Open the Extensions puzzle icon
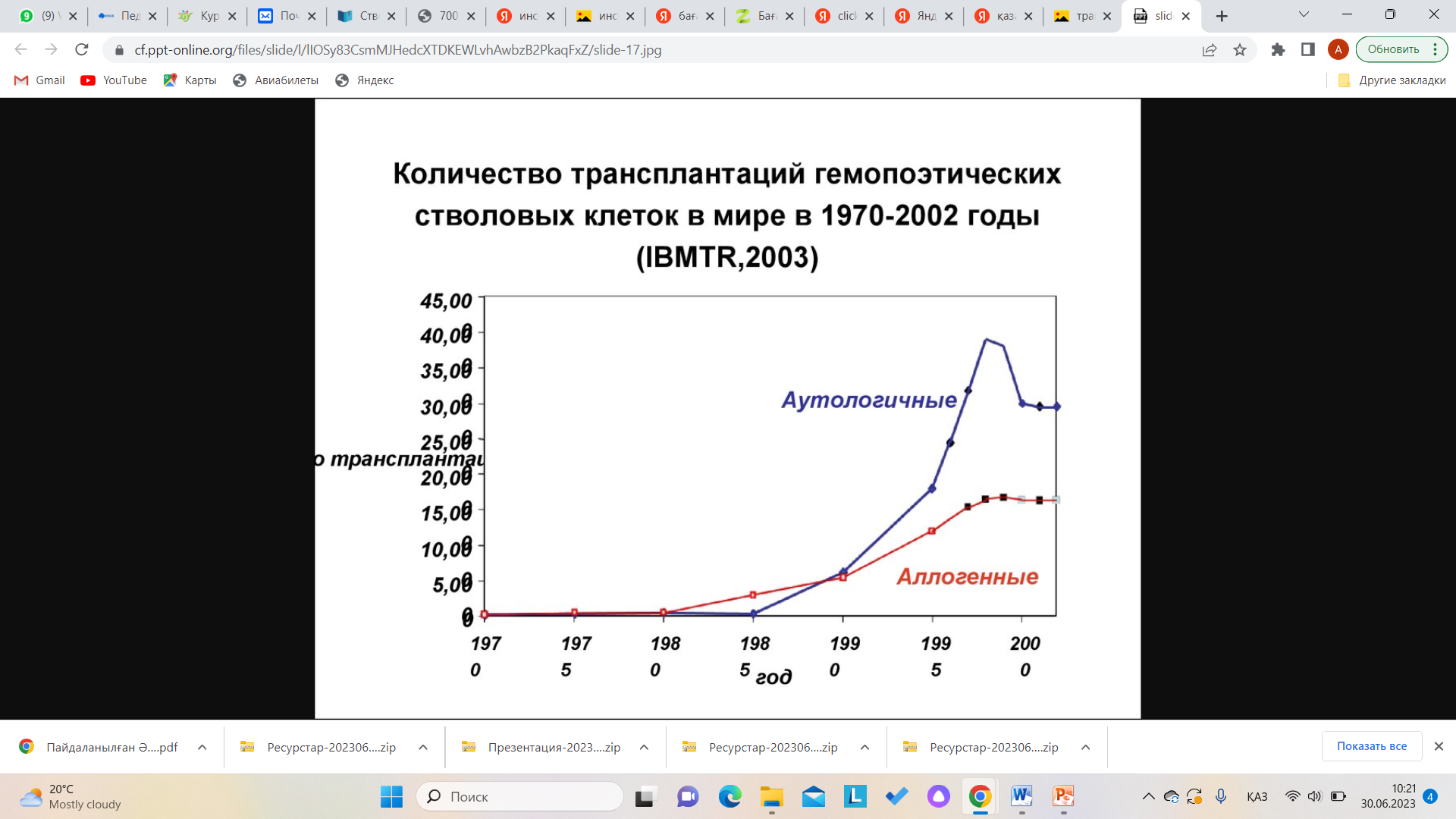 click(x=1278, y=50)
